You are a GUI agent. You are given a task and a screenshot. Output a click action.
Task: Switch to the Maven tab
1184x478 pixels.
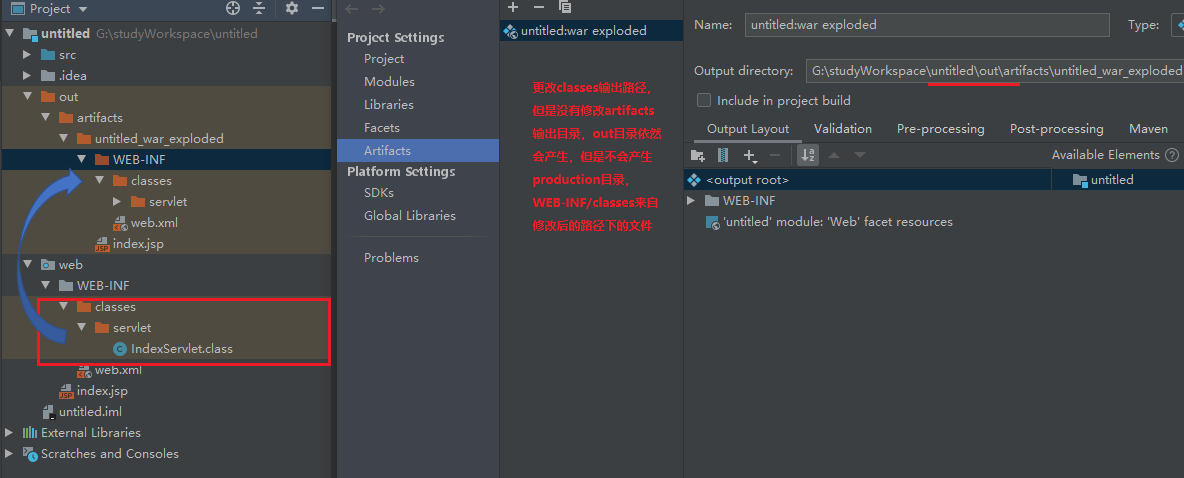click(1148, 129)
